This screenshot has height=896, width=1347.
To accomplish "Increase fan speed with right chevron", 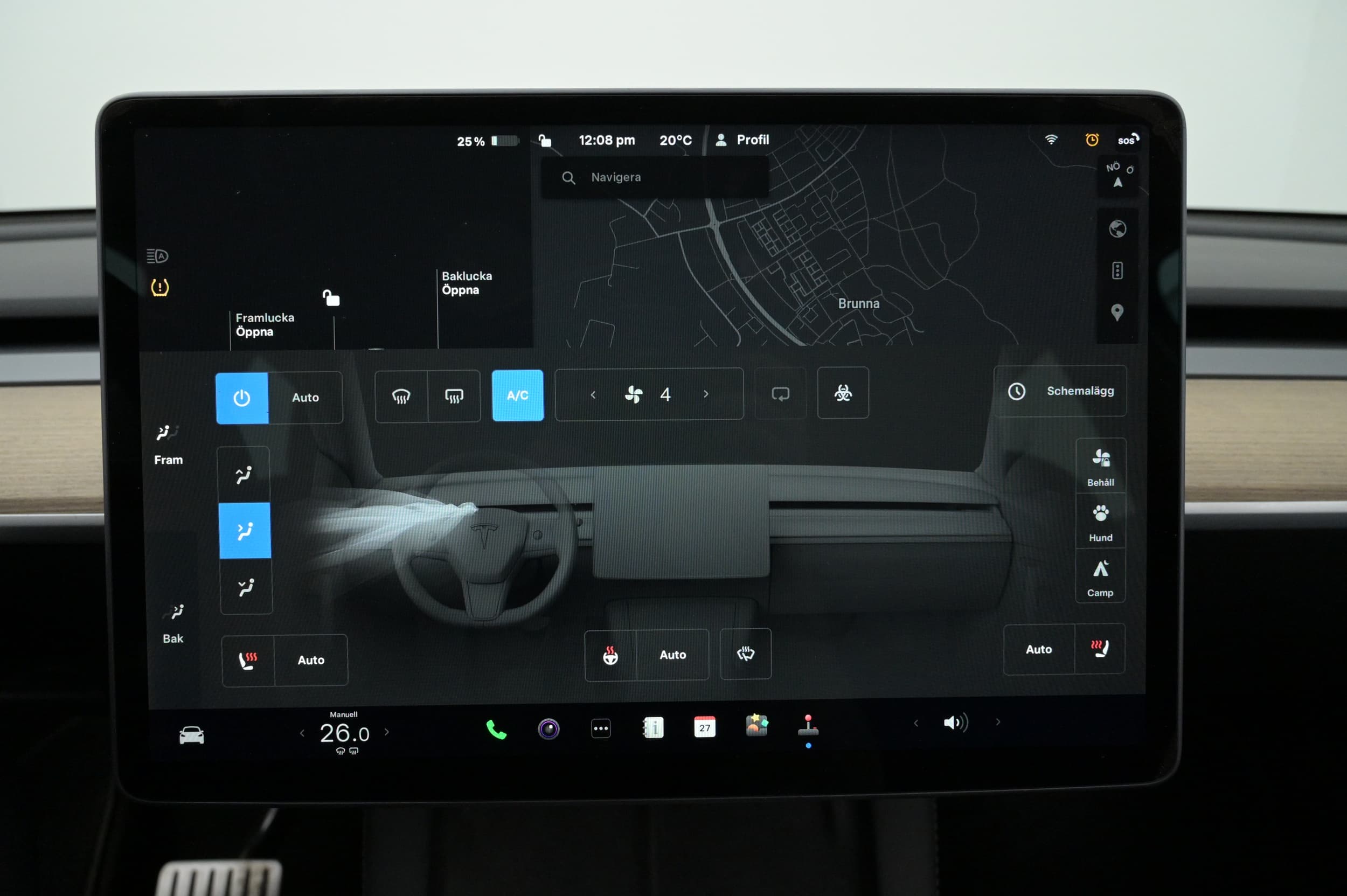I will [x=706, y=394].
